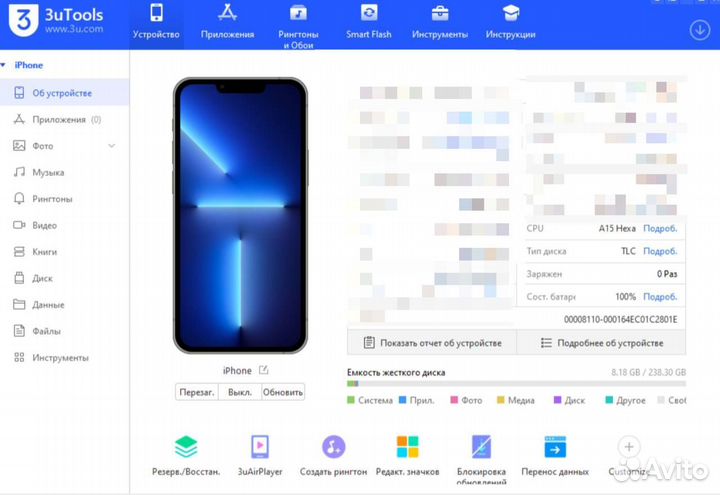Click the Customize plus icon

(628, 447)
